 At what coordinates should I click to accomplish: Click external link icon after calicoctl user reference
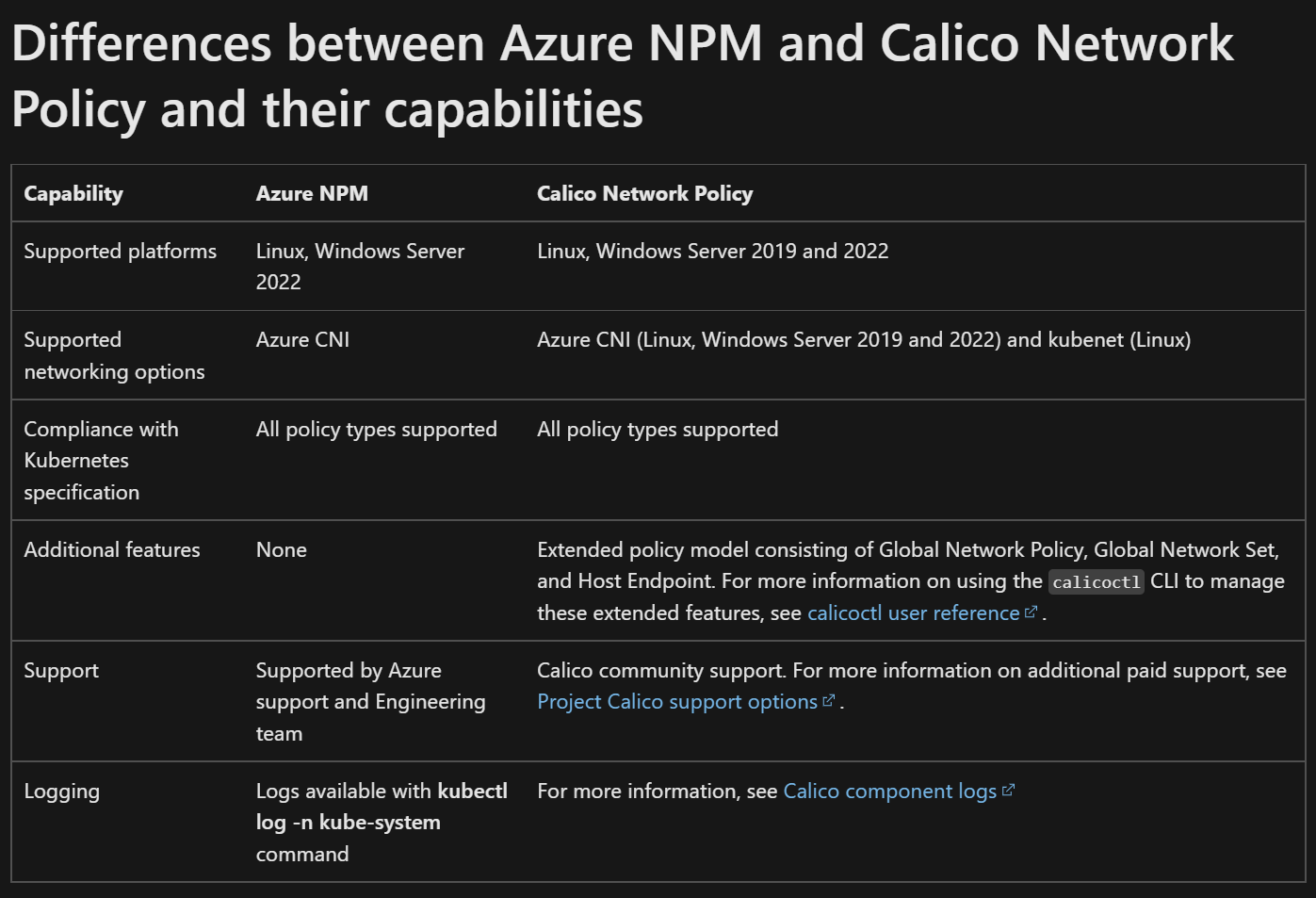coord(1031,612)
